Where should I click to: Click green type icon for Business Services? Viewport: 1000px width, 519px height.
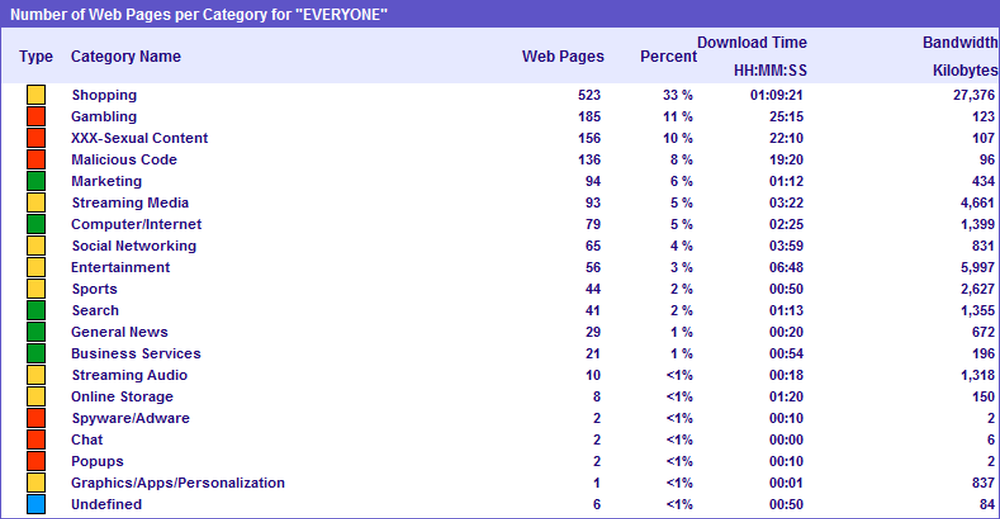[36, 353]
